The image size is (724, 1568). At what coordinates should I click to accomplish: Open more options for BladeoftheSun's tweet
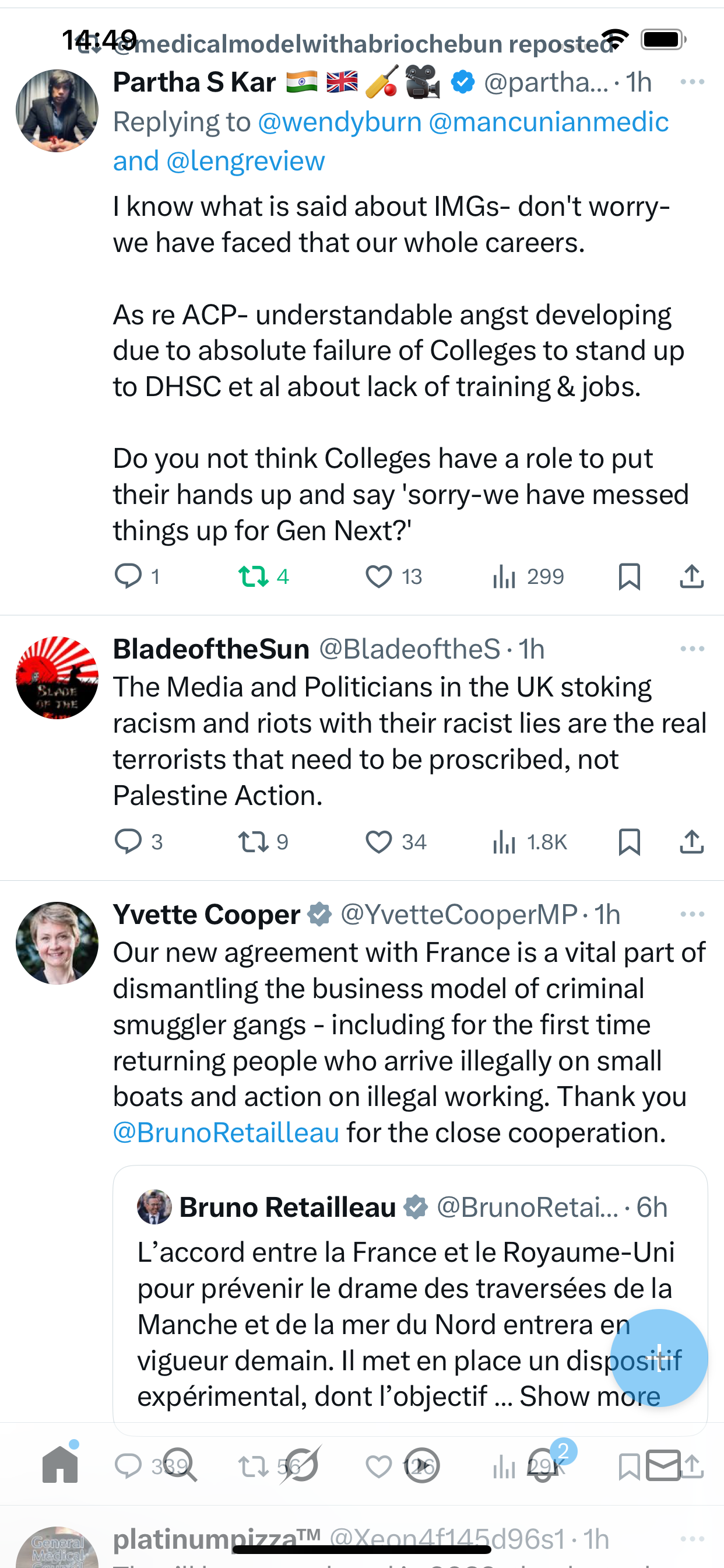[x=692, y=649]
